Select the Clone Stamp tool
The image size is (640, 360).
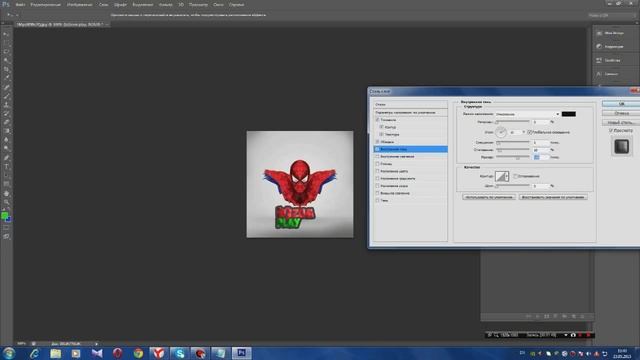coord(6,104)
